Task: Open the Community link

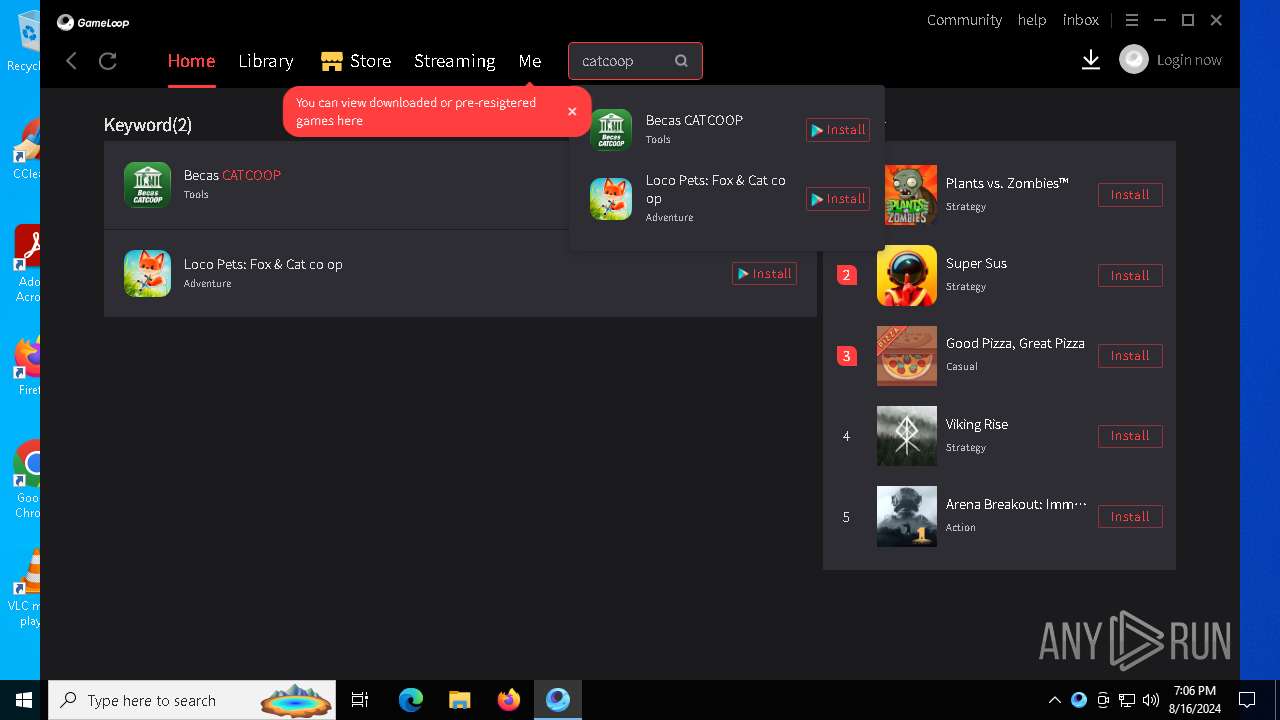Action: tap(964, 20)
